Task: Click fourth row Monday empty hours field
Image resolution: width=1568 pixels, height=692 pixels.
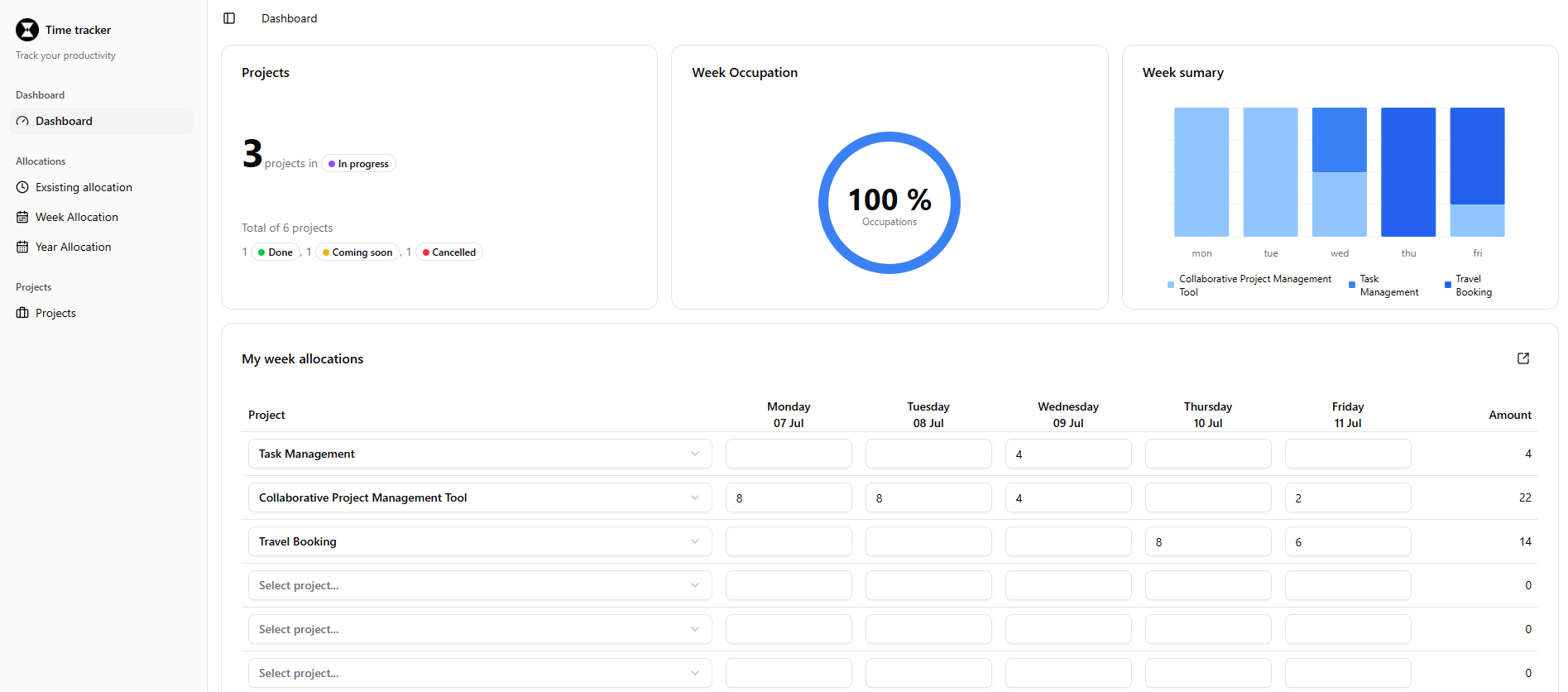Action: tap(789, 585)
